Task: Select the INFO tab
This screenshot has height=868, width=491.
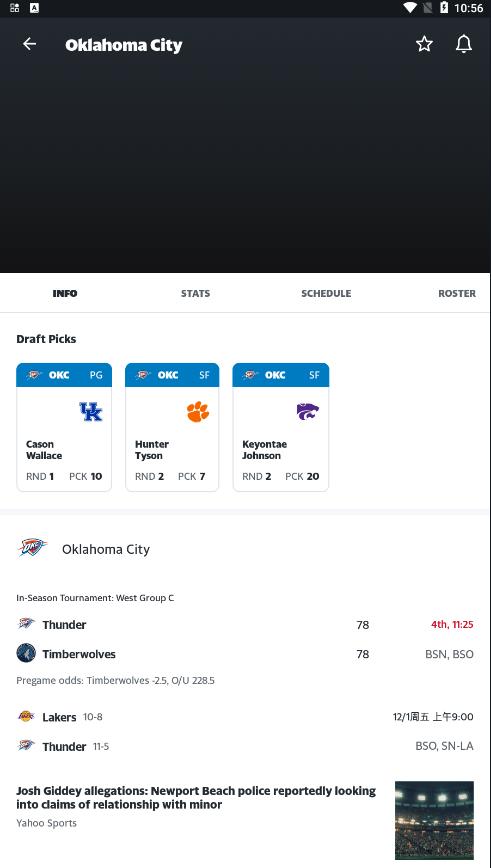Action: (x=65, y=293)
